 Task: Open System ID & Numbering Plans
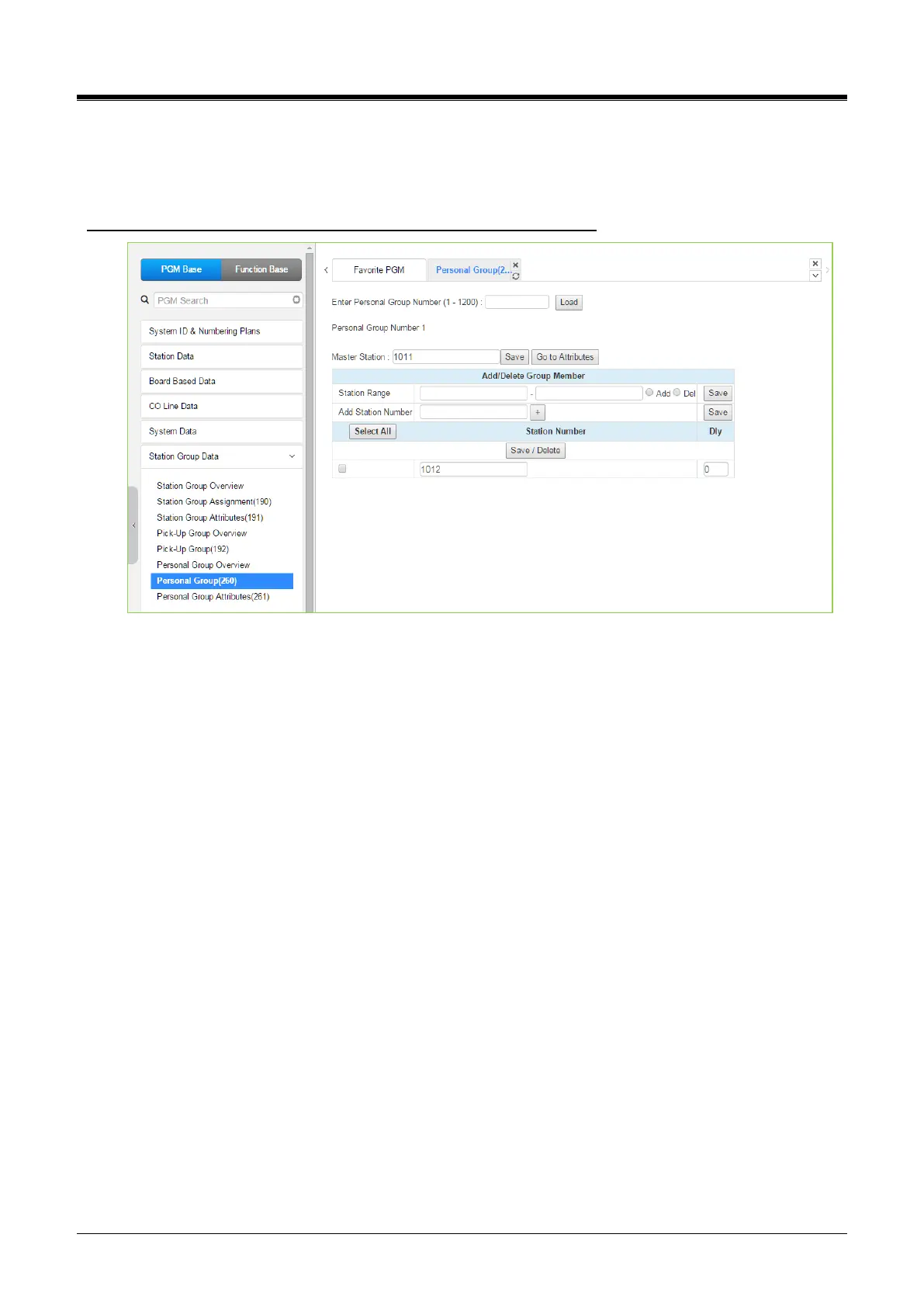point(222,331)
